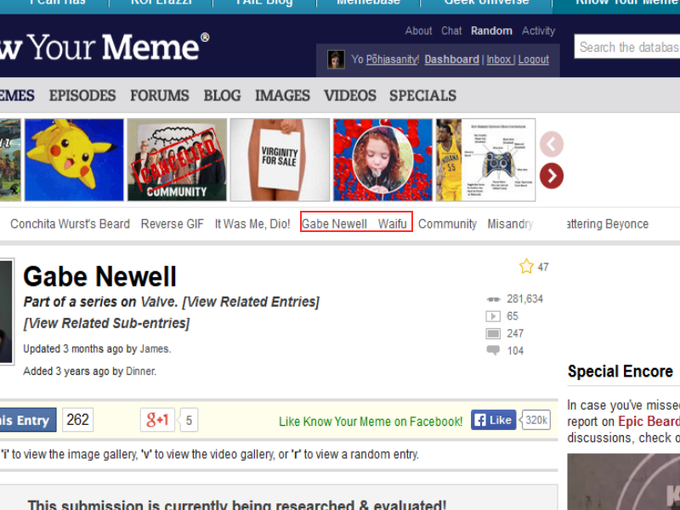Click the Facebook Like button
The width and height of the screenshot is (680, 510).
click(x=494, y=420)
